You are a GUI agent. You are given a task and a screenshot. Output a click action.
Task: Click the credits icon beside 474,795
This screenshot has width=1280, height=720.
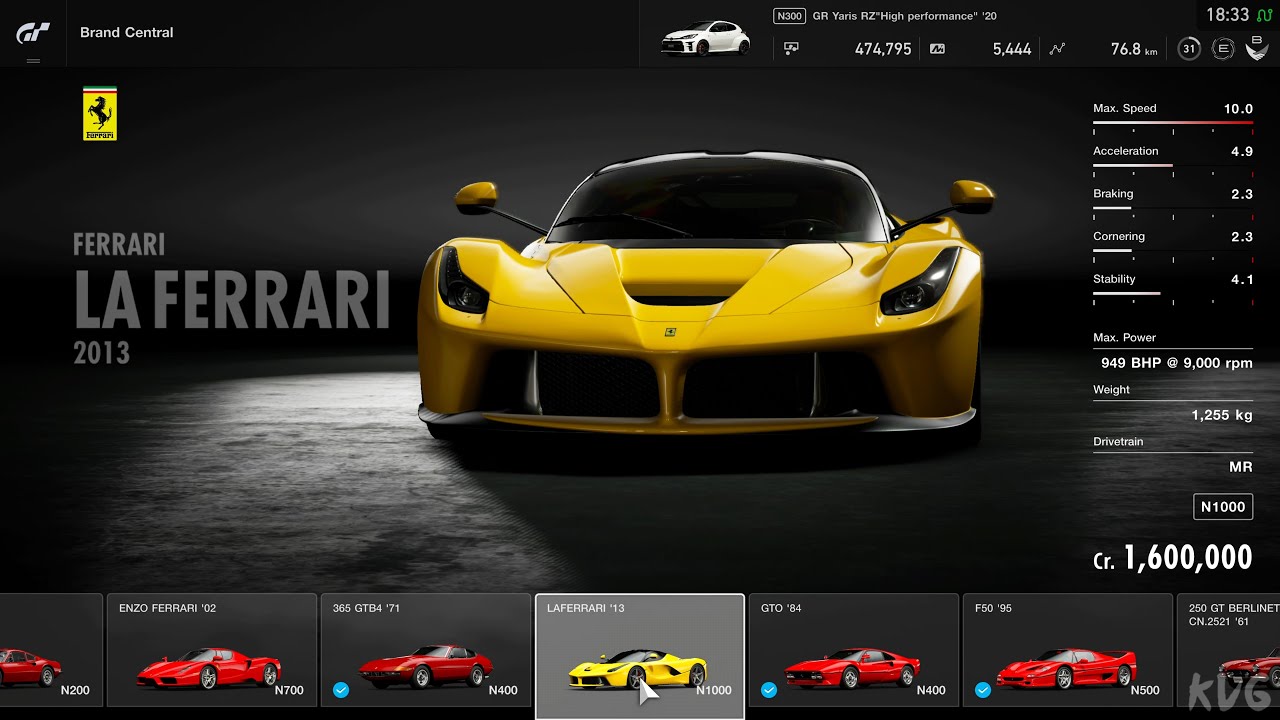pos(791,48)
